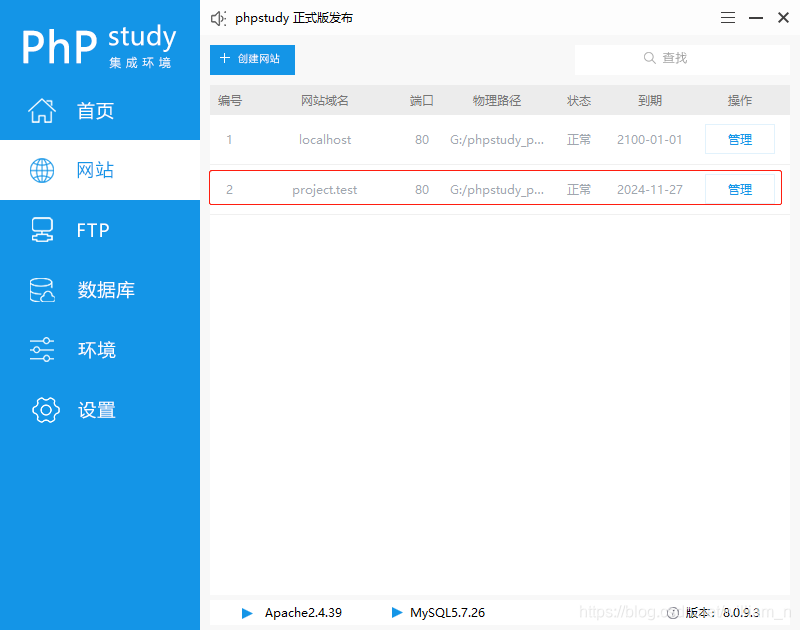Open the localhost domain link
800x630 pixels.
click(324, 139)
